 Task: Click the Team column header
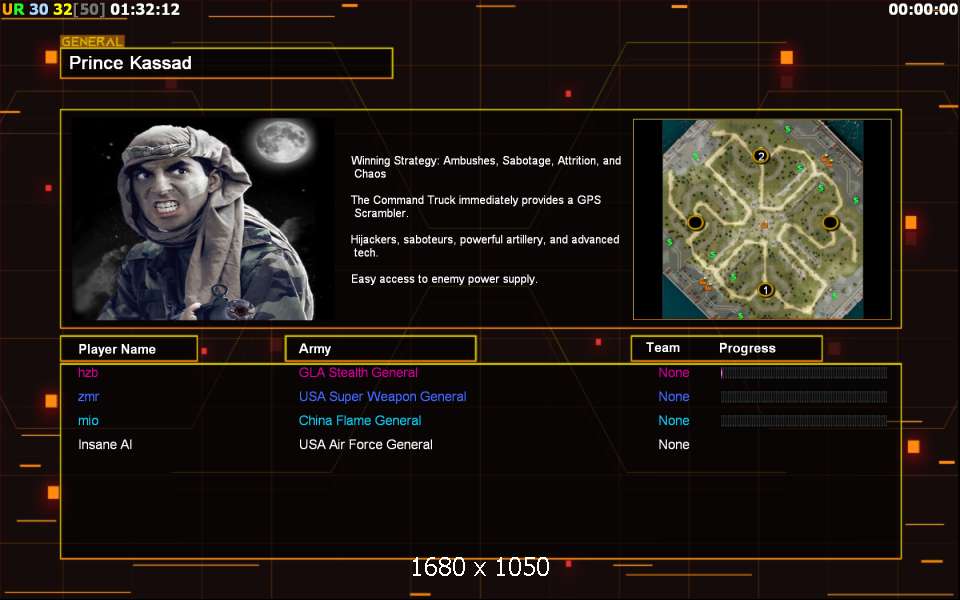tap(663, 348)
